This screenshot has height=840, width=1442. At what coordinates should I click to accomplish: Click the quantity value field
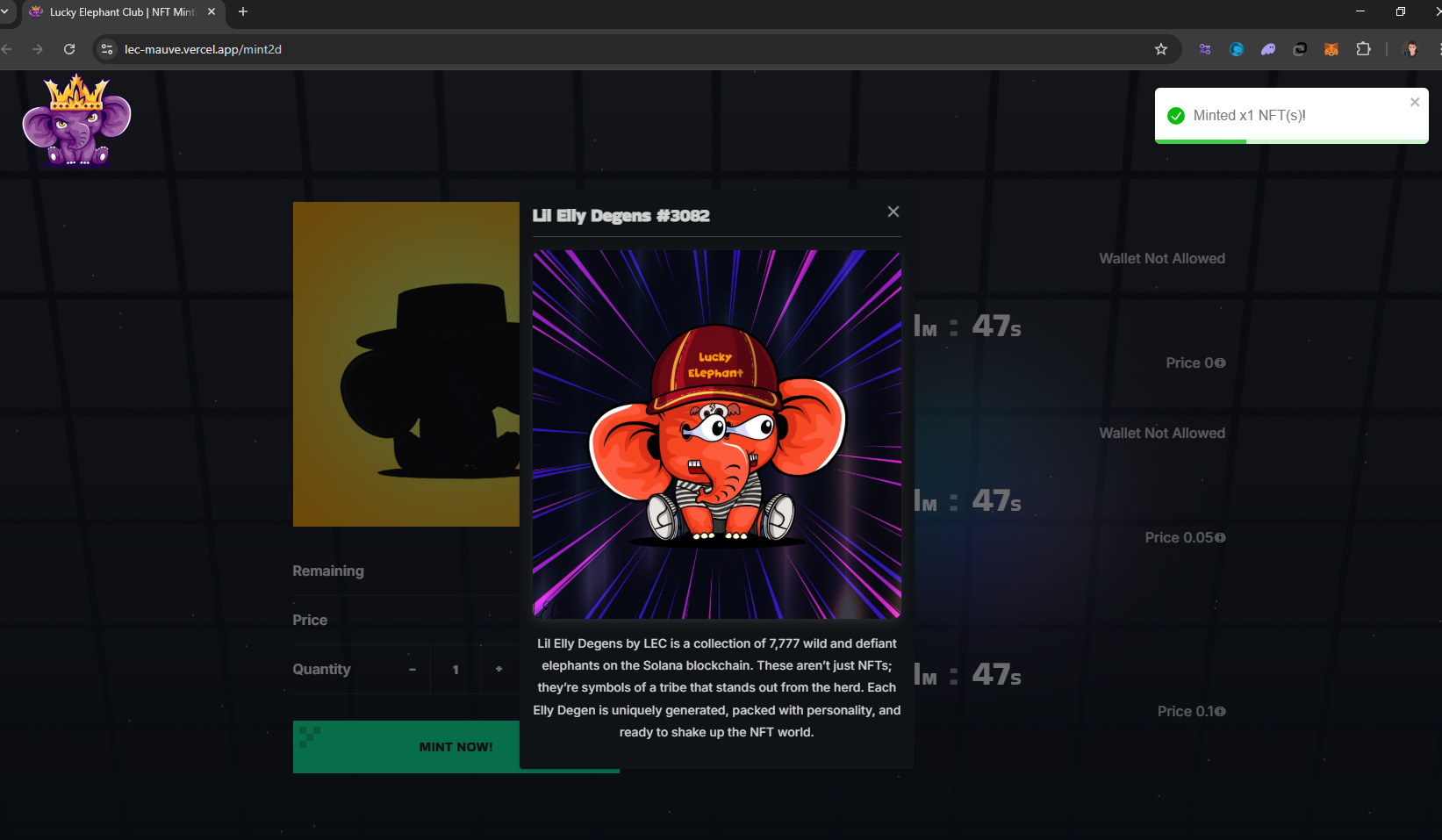point(456,669)
